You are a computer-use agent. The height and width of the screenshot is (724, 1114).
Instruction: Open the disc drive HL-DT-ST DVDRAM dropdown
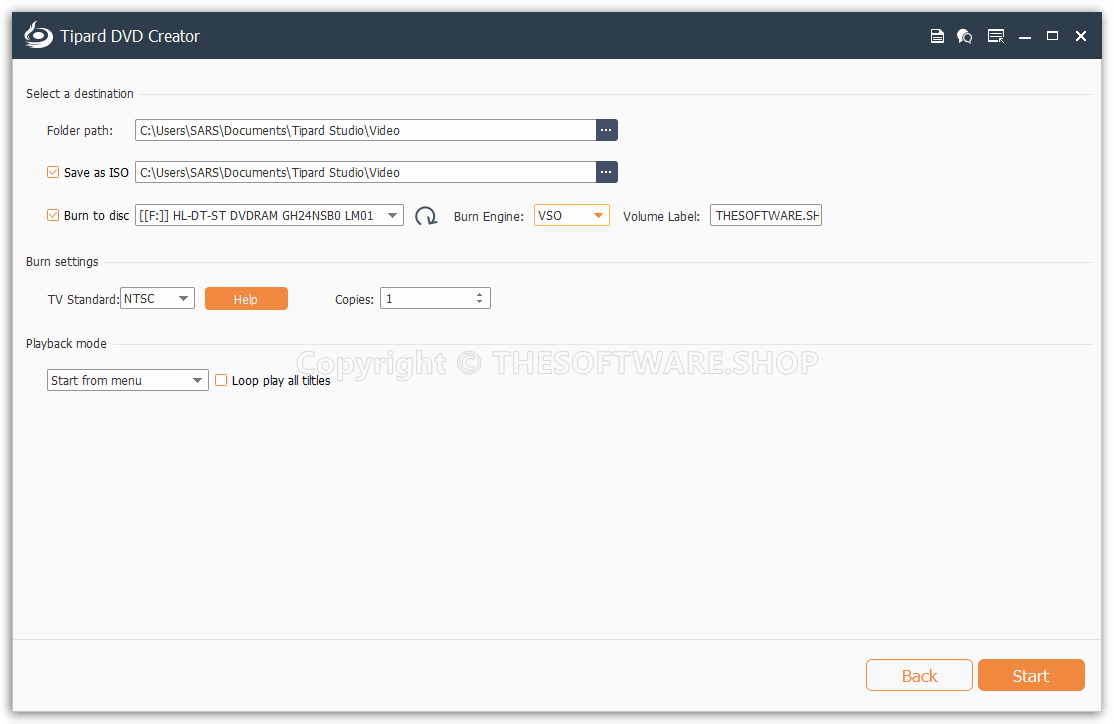pos(269,215)
